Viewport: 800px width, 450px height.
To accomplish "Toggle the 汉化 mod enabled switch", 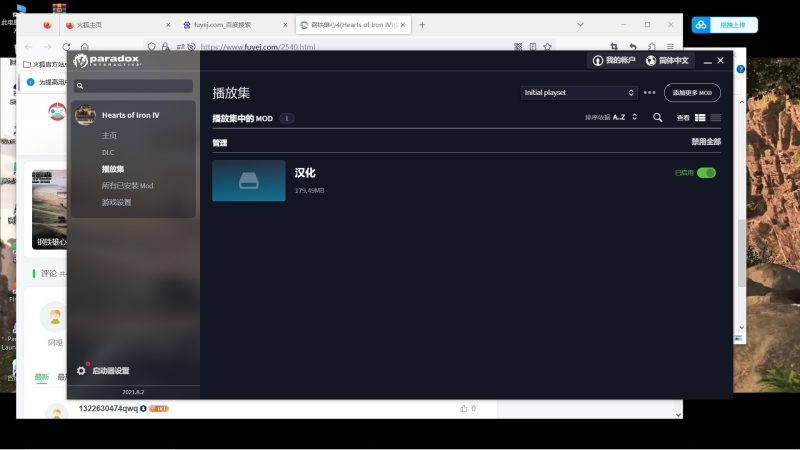I will 707,173.
